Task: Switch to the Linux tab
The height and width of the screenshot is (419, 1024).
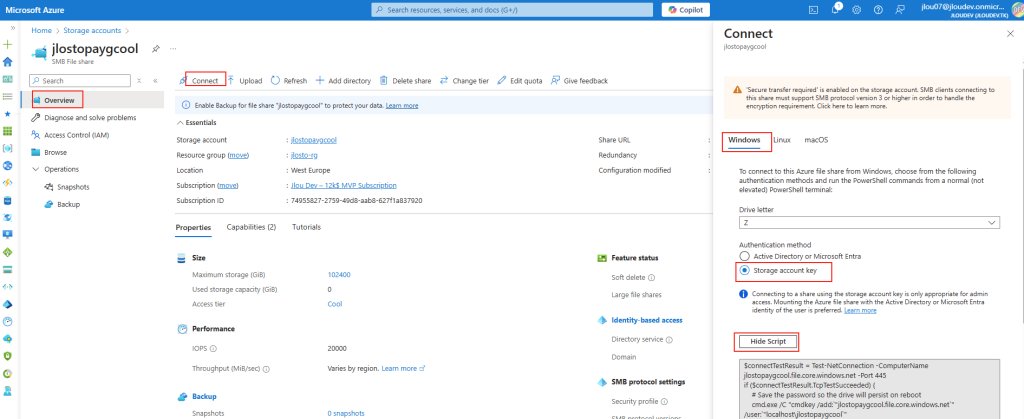Action: point(782,140)
